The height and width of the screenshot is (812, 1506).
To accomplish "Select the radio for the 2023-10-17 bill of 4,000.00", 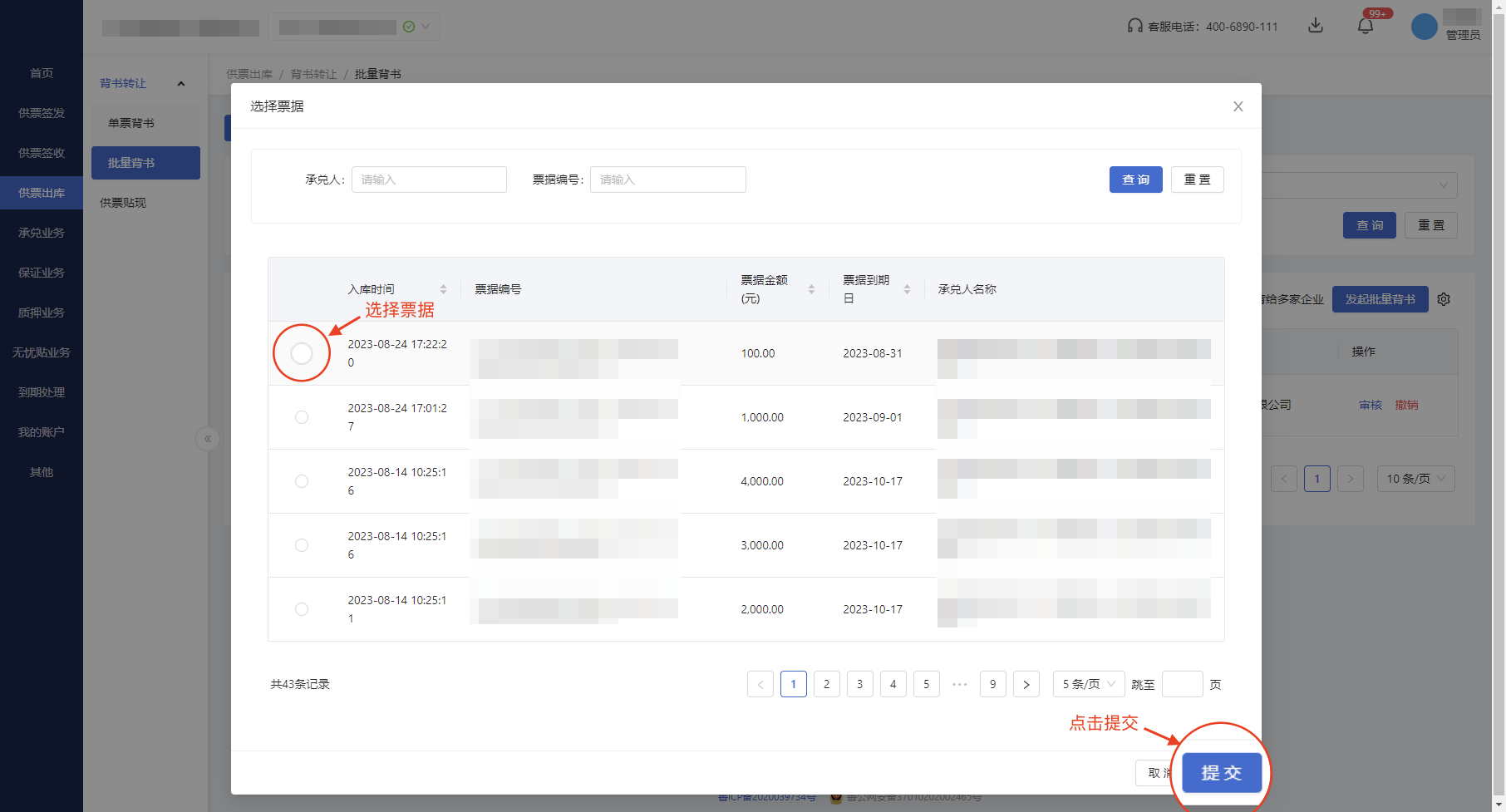I will (302, 481).
